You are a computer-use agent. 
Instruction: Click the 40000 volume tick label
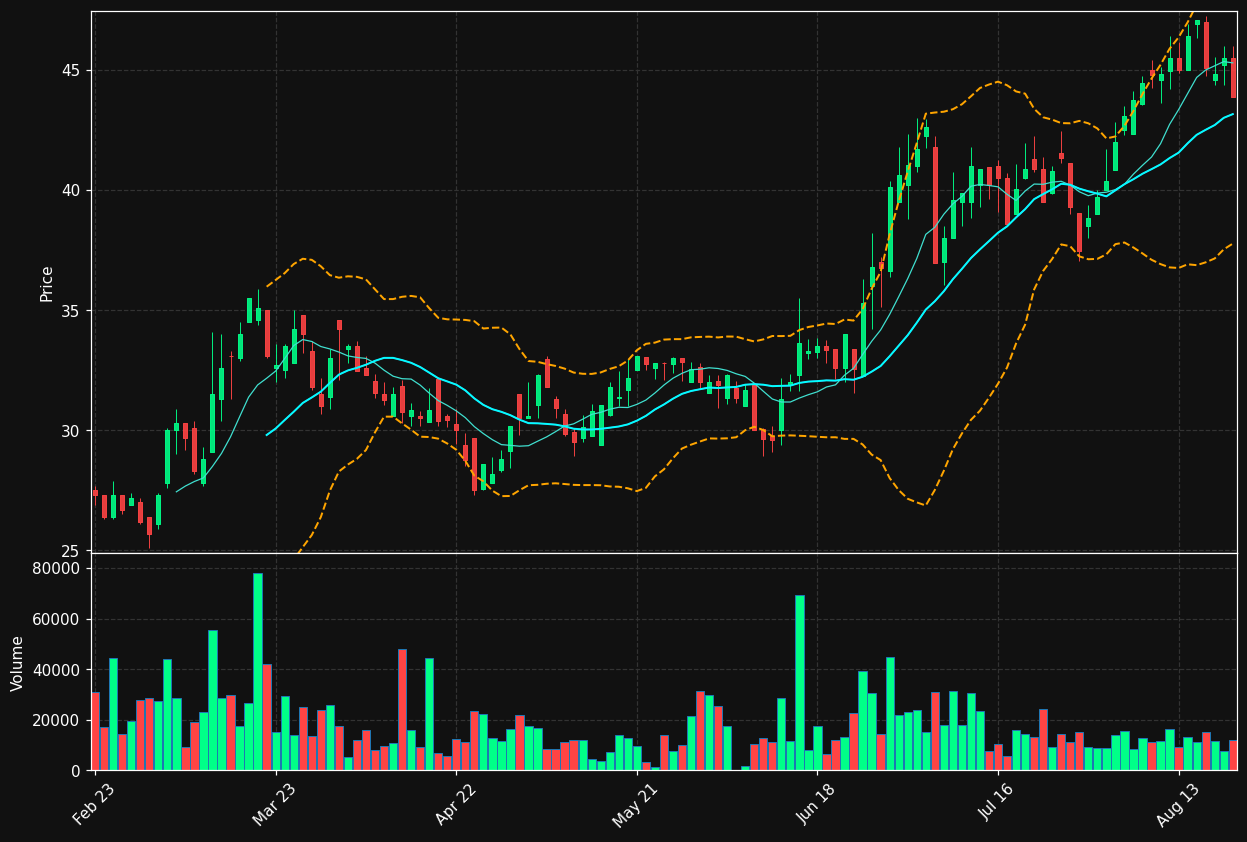(59, 670)
